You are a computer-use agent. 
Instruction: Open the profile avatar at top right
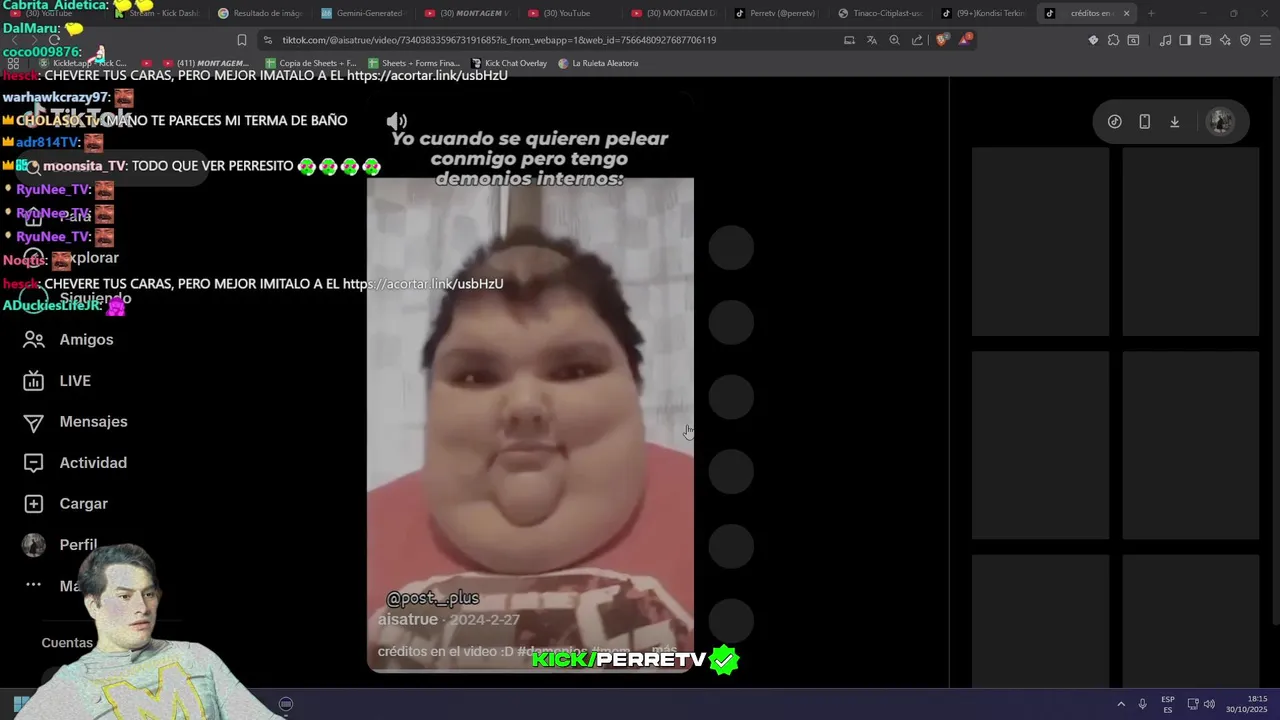(x=1220, y=122)
